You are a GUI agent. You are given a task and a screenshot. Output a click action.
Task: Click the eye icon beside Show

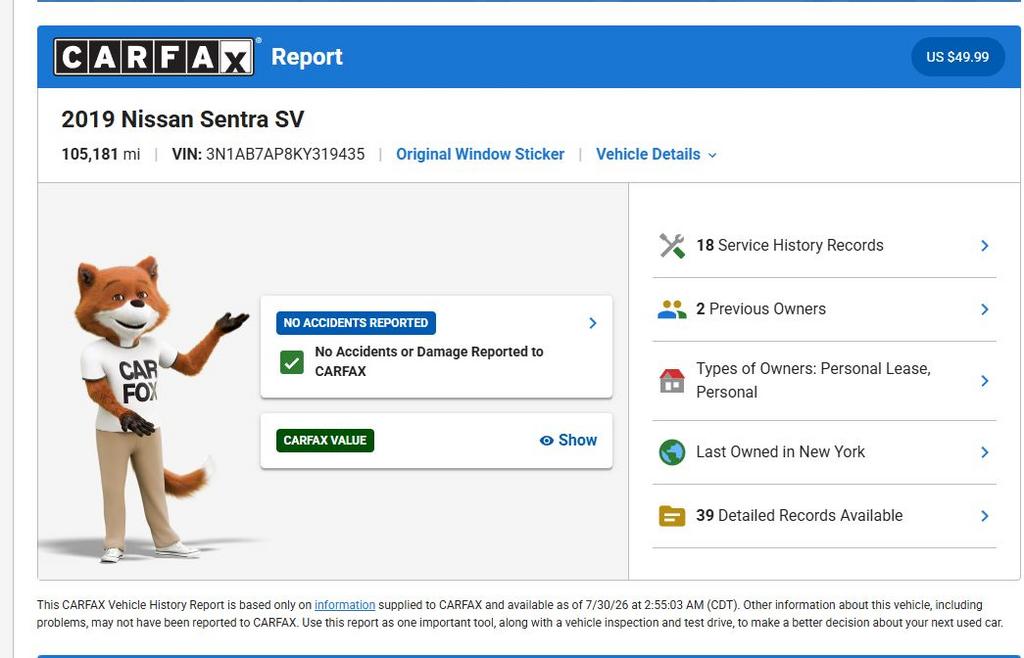coord(547,441)
